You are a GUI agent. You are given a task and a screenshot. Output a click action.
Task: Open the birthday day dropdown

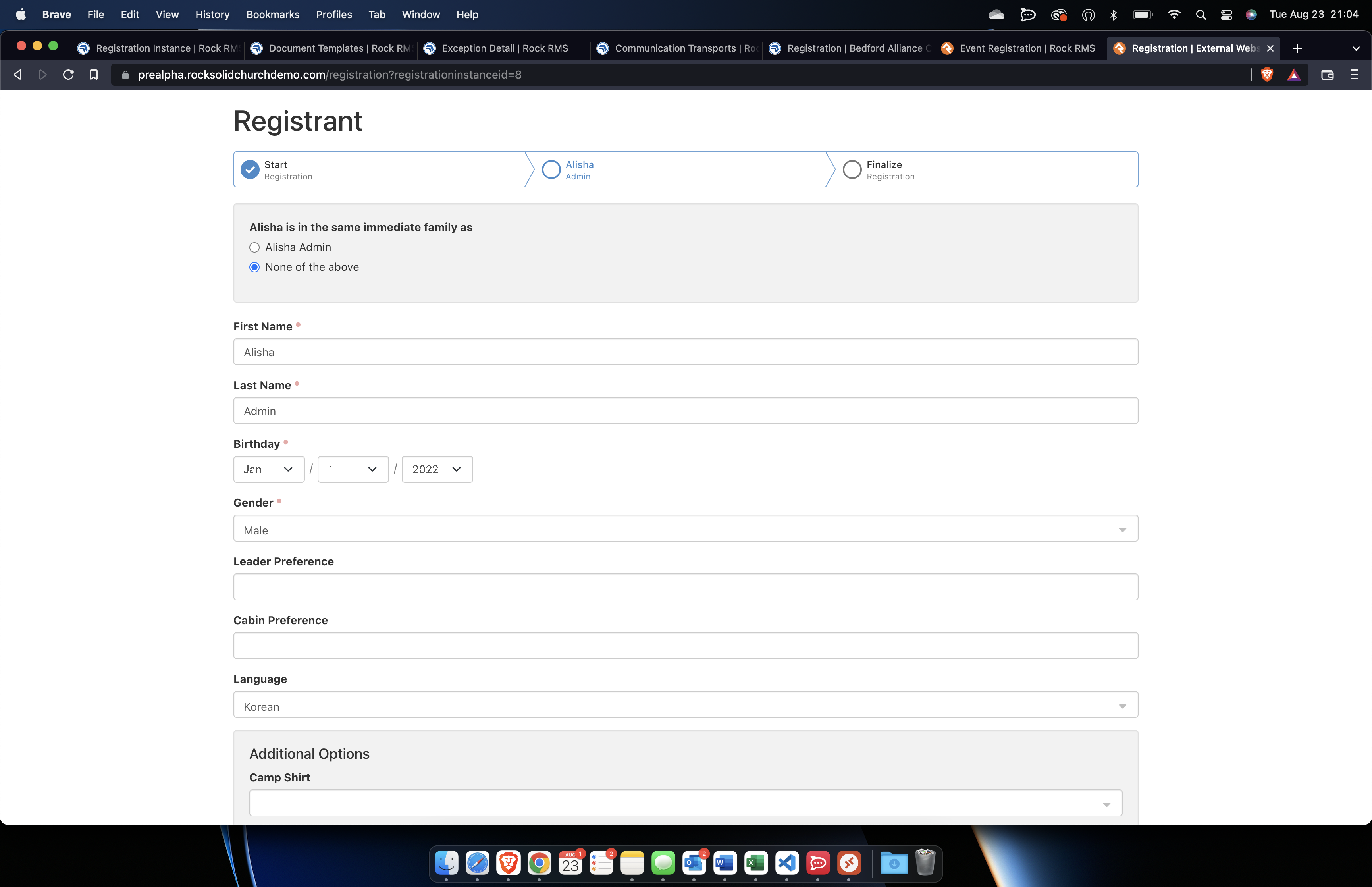coord(353,469)
